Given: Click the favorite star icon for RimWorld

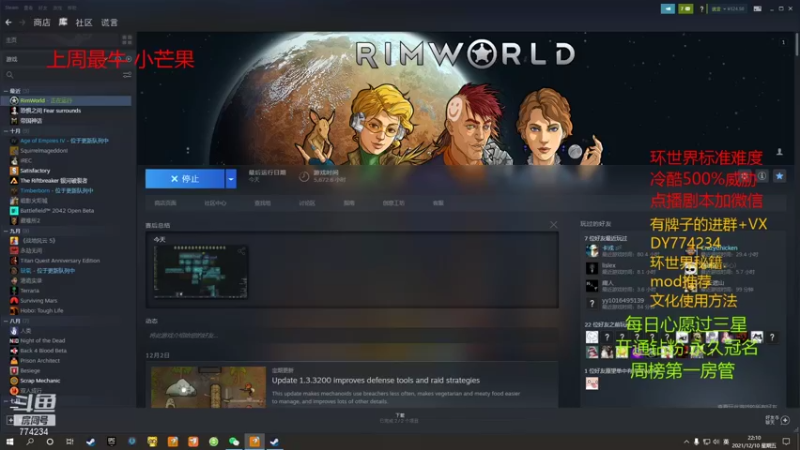Looking at the screenshot, I should point(780,176).
